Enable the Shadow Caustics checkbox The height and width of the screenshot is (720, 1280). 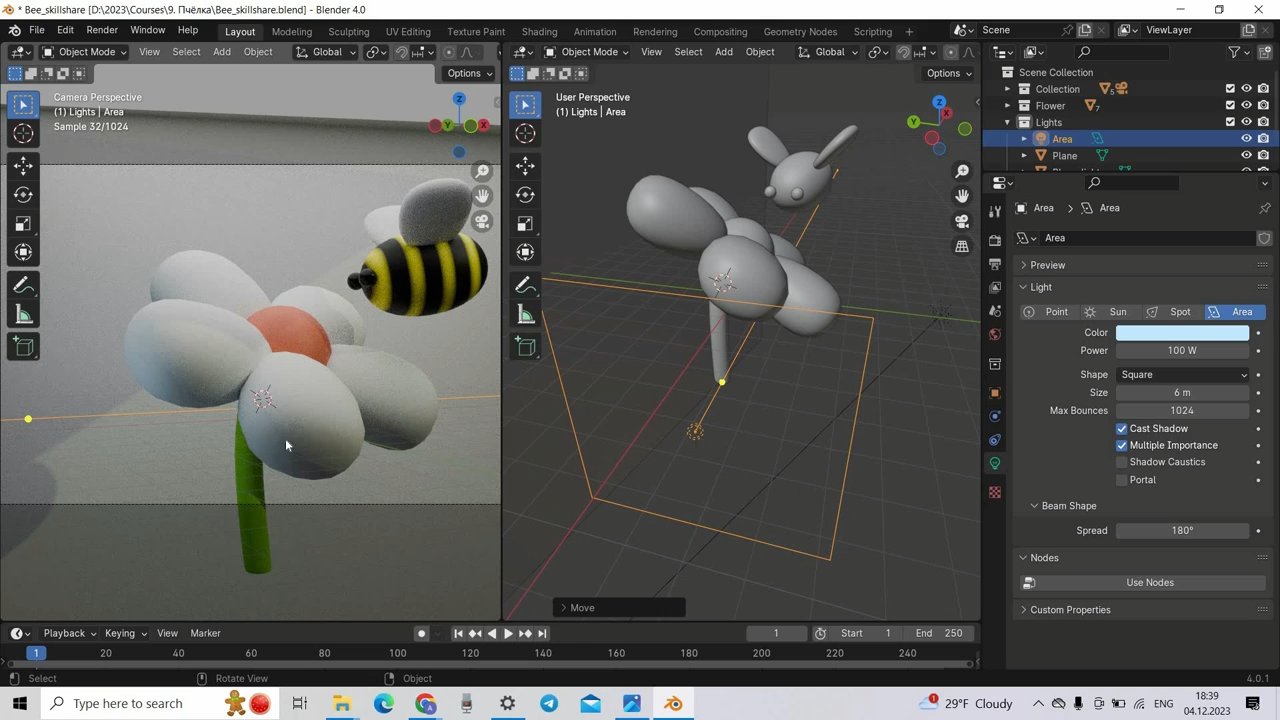point(1121,462)
